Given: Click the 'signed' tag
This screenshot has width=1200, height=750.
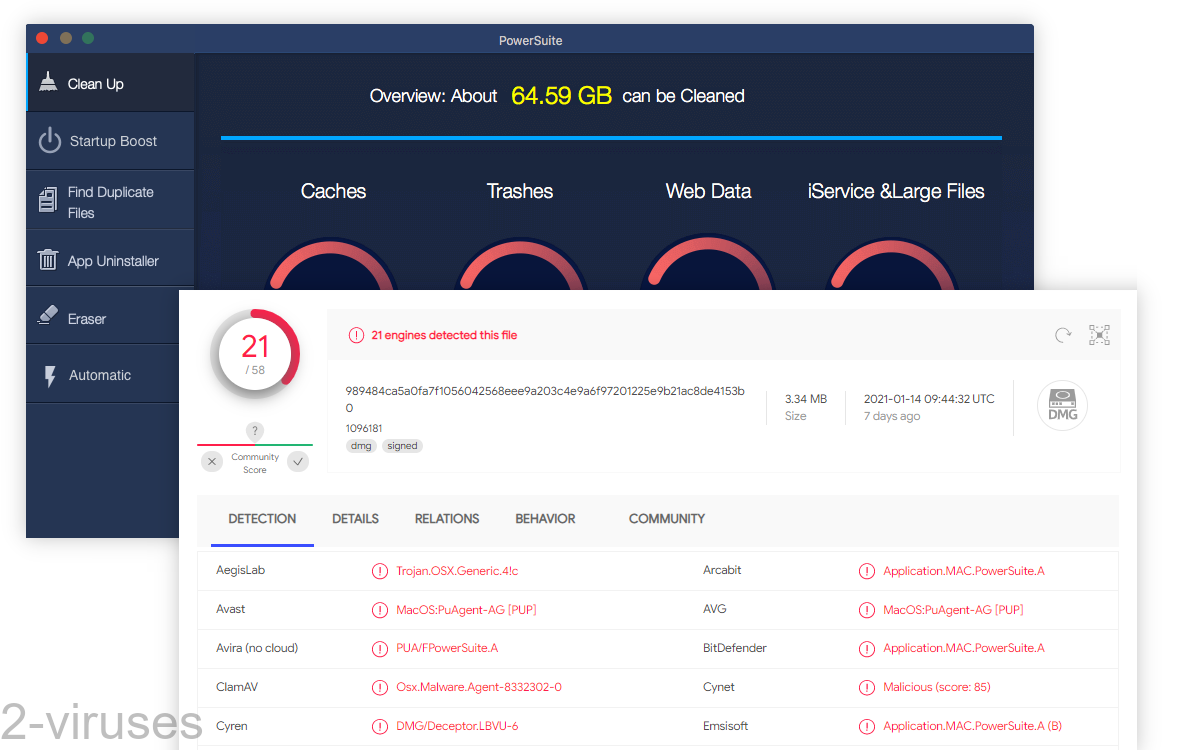Looking at the screenshot, I should click(402, 446).
